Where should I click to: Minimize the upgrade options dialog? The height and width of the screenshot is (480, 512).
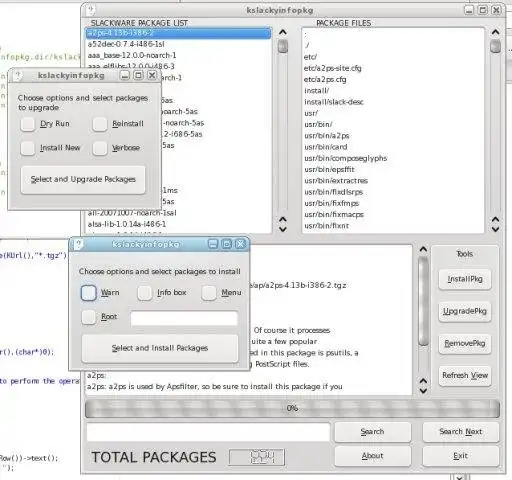pos(125,76)
